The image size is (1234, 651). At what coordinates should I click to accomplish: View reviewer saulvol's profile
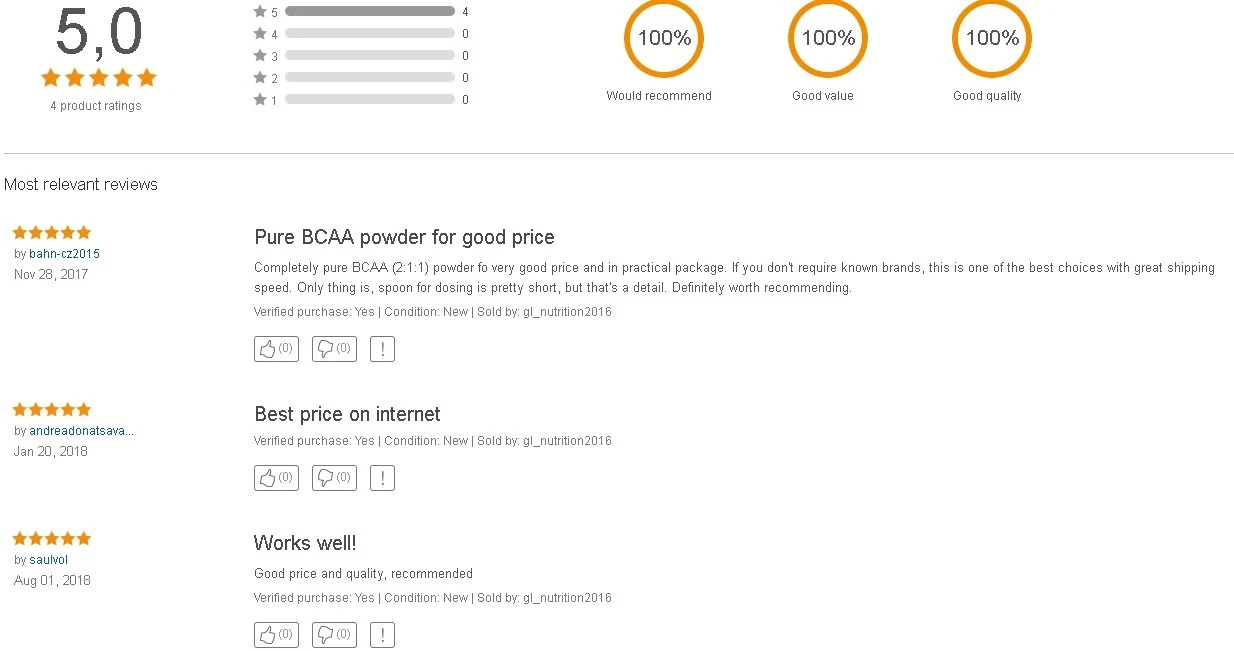tap(48, 560)
